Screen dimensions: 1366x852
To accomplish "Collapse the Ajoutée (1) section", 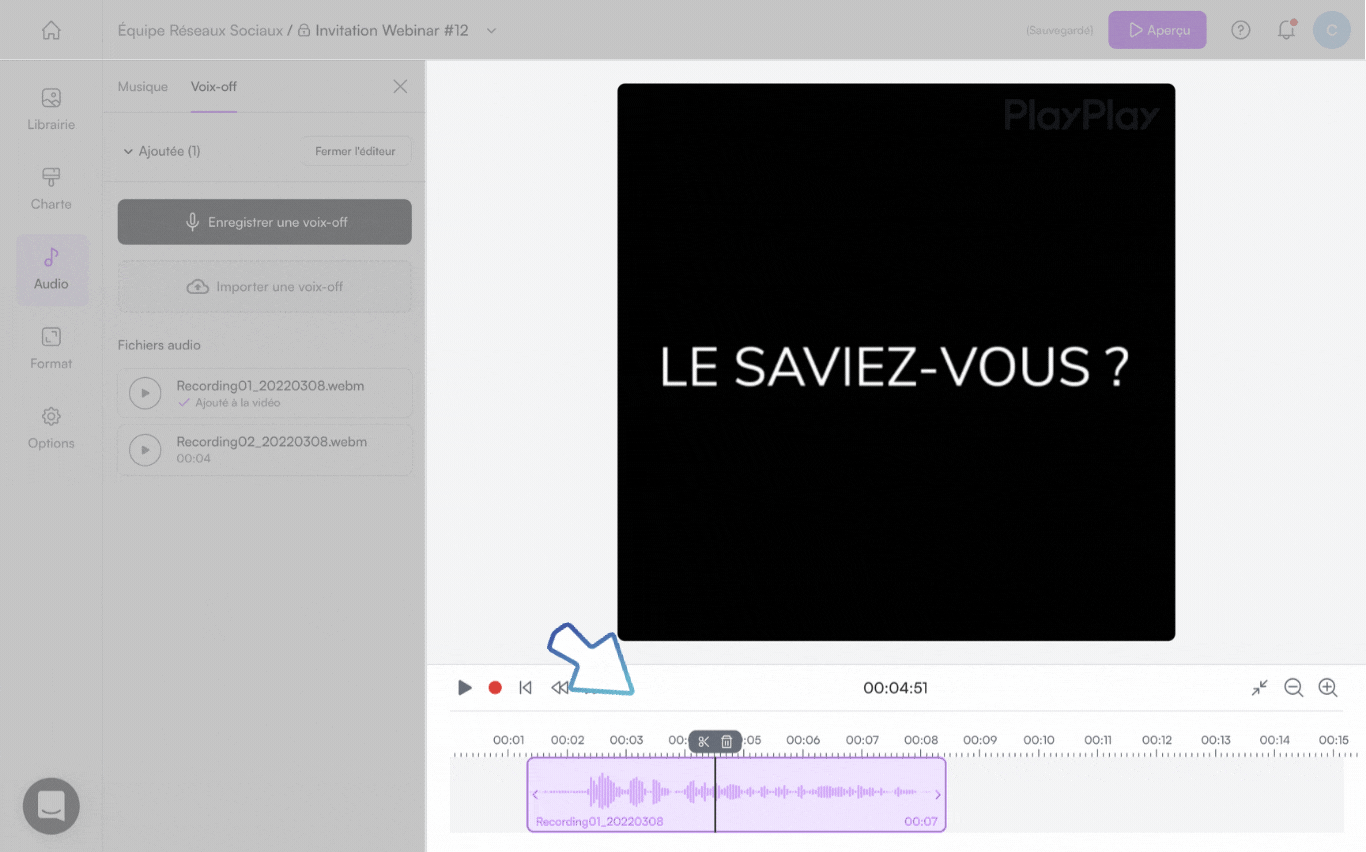I will click(128, 151).
